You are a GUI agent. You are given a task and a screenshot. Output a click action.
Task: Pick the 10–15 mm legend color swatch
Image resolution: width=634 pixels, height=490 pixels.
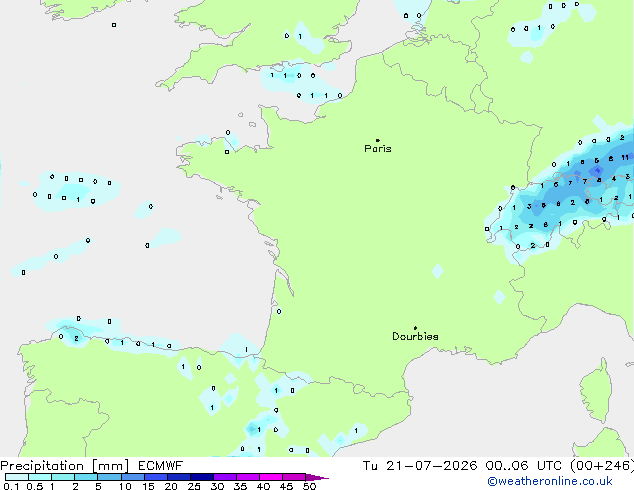point(132,477)
